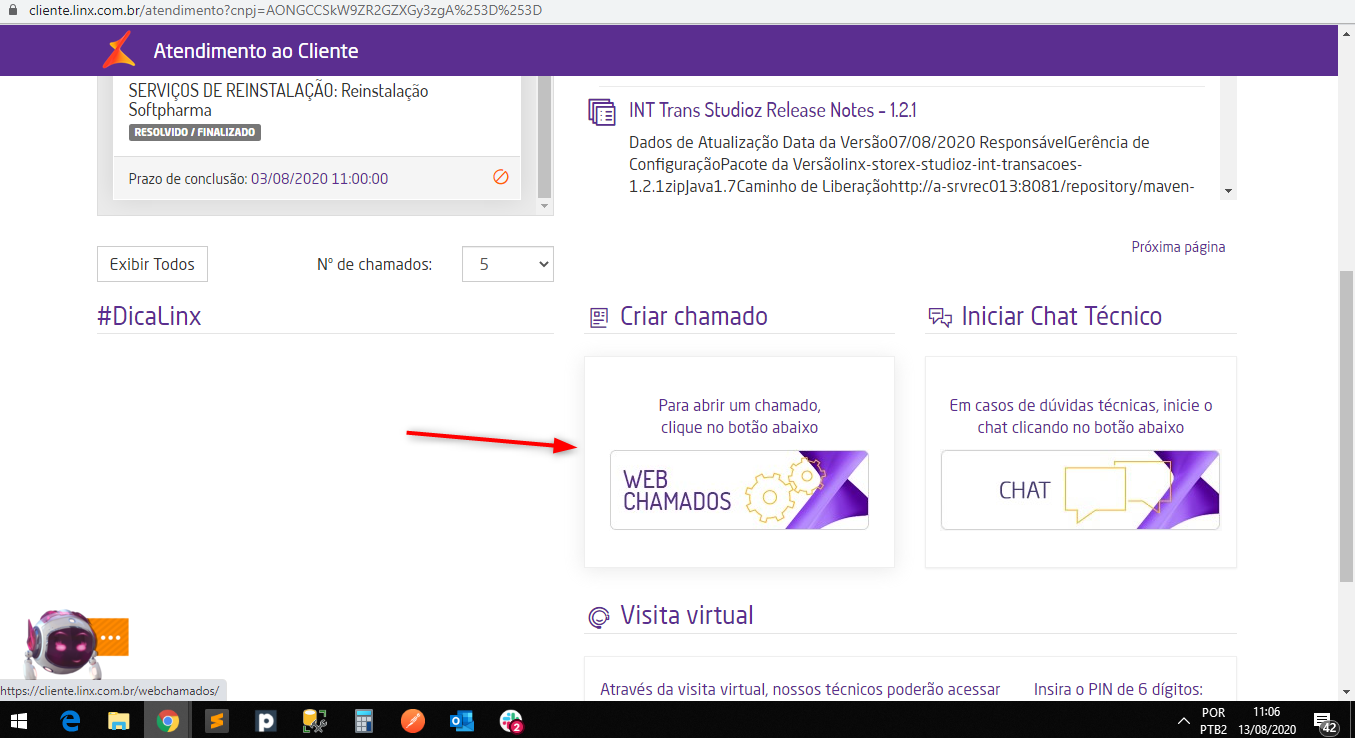Click the chatbot orange speech bubble
1355x738 pixels.
click(111, 637)
